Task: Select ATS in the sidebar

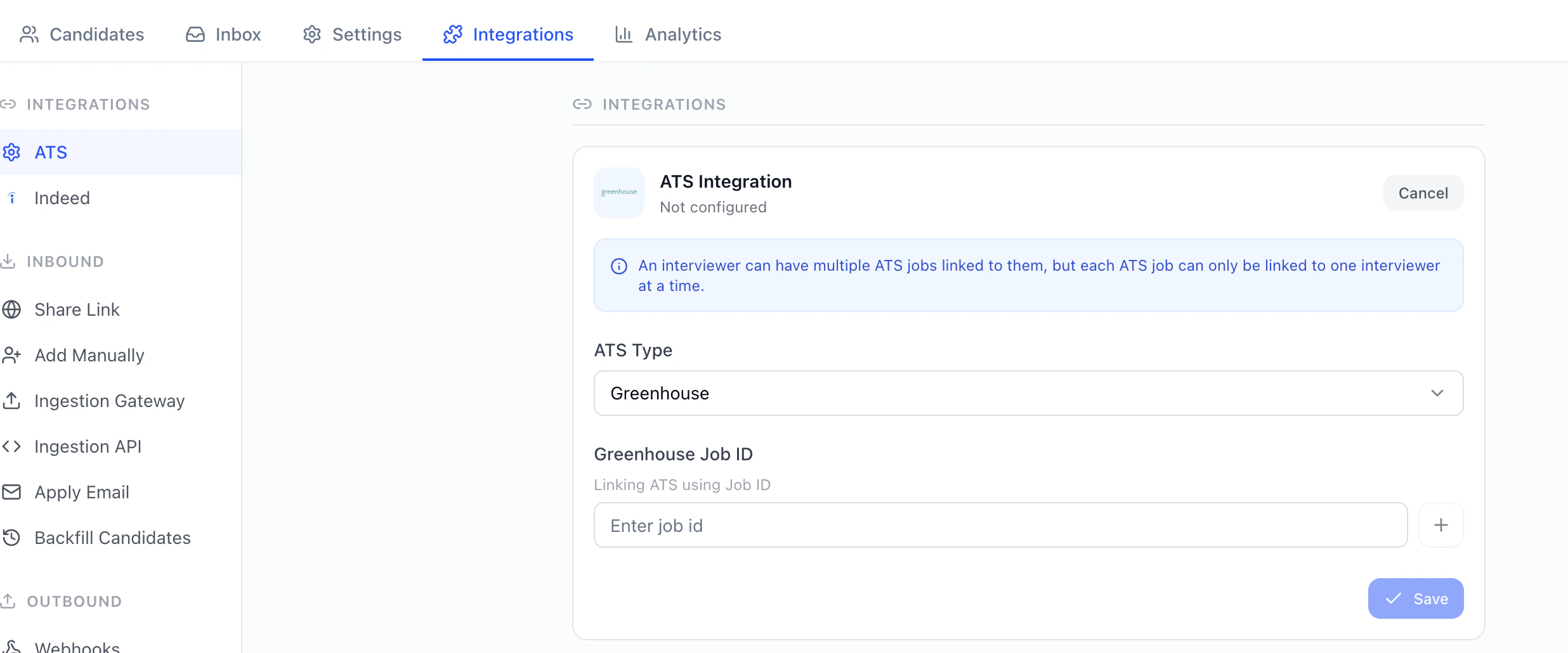Action: [121, 152]
